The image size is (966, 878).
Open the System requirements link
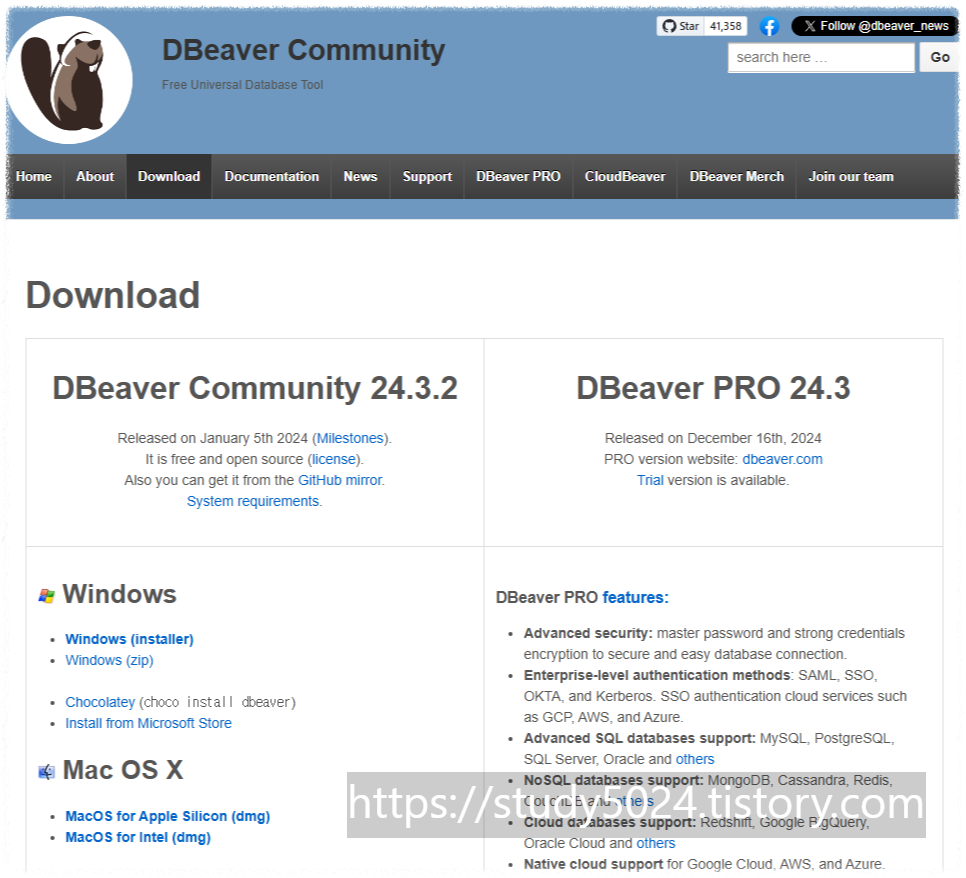click(x=253, y=501)
